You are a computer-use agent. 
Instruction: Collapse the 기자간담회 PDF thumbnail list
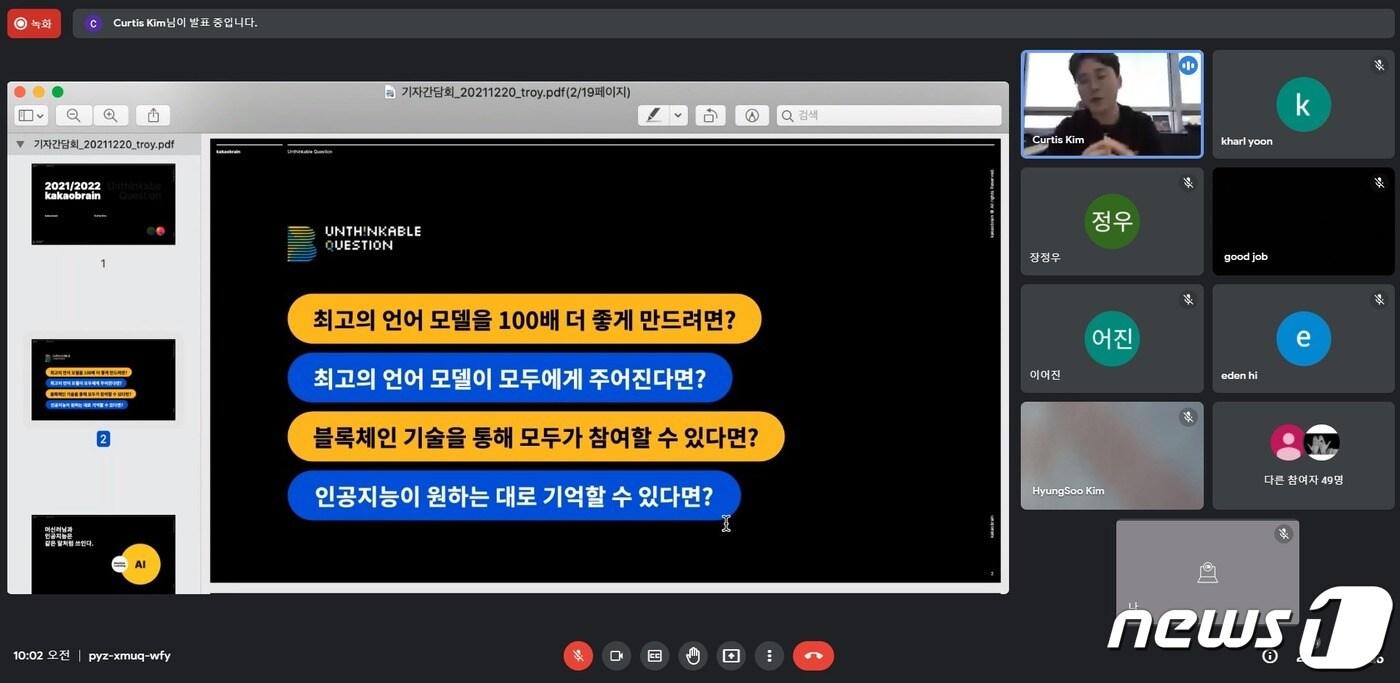point(19,143)
